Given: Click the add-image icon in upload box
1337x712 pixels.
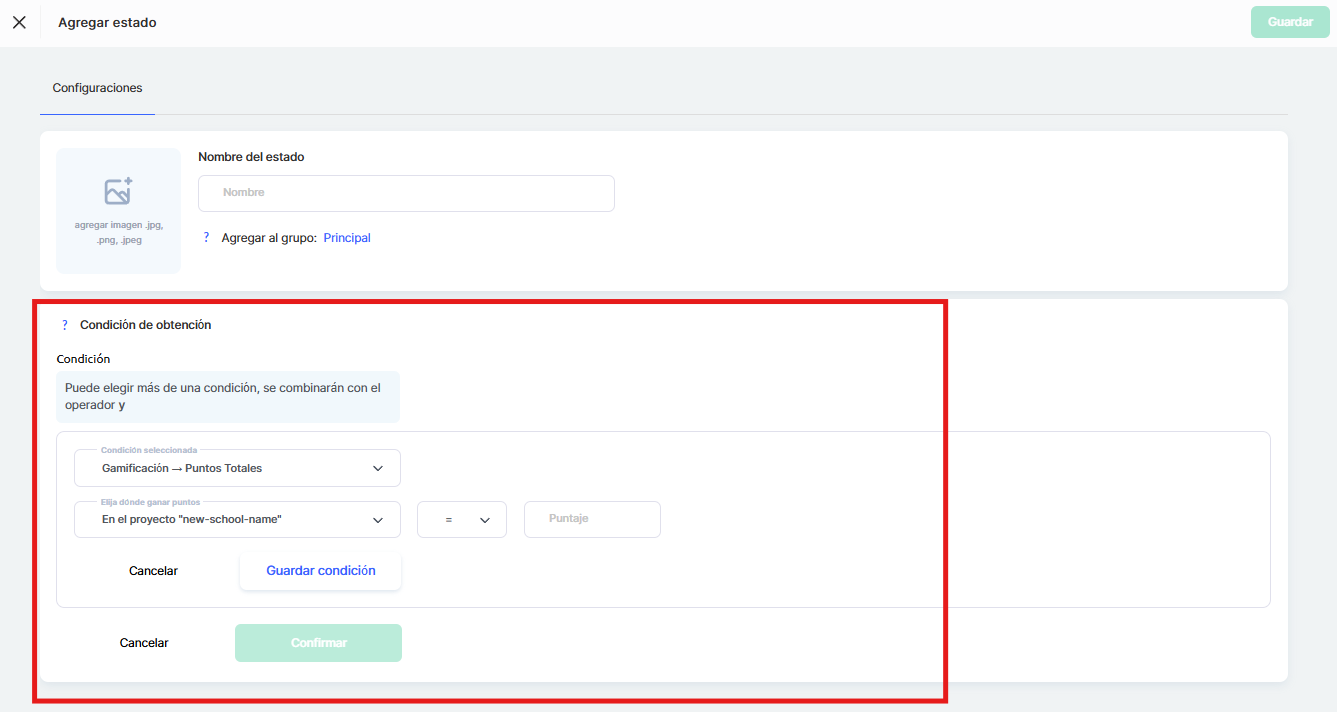Looking at the screenshot, I should click(x=118, y=191).
